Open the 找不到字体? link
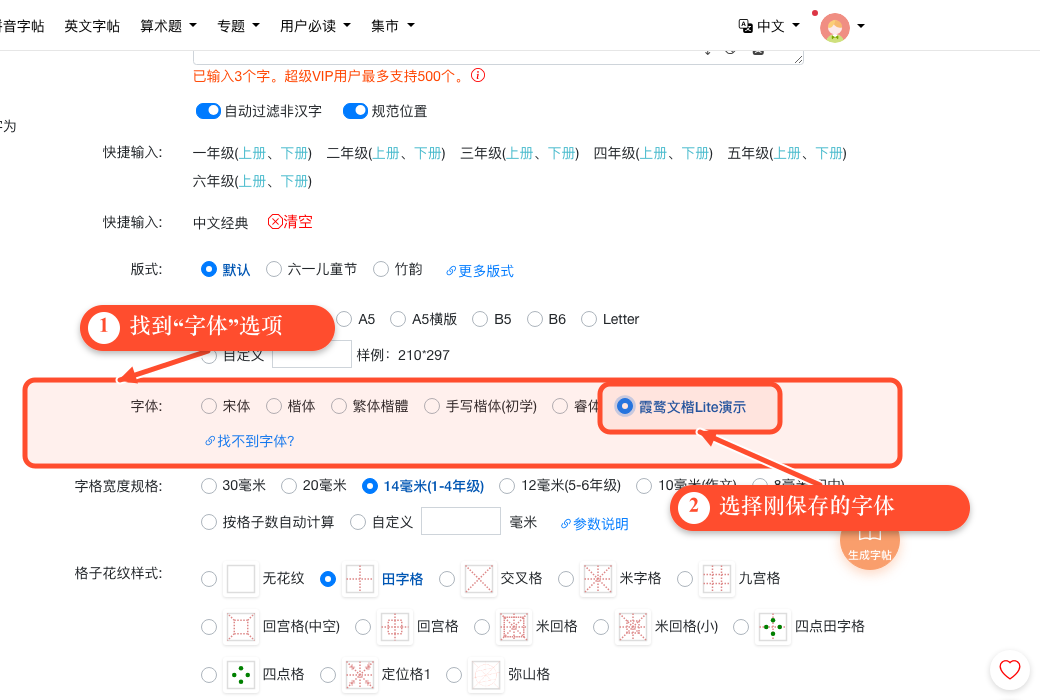 (249, 441)
